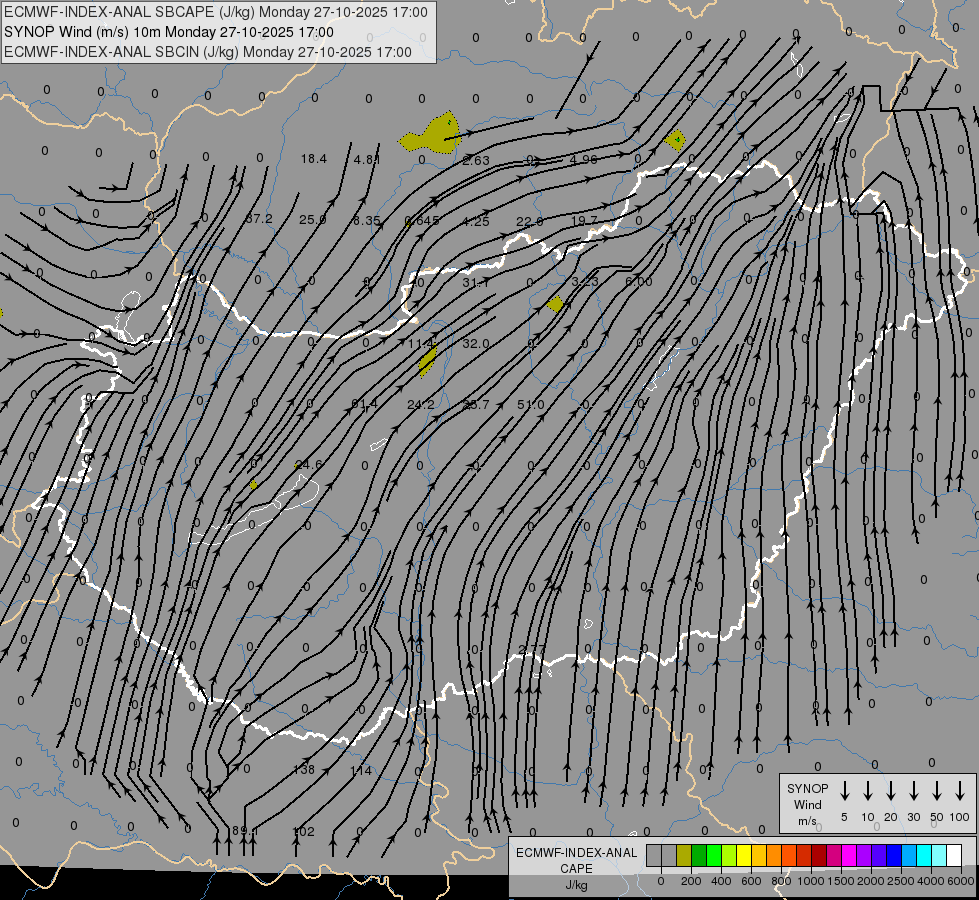Click the 4.81 value near top
979x900 pixels.
point(367,159)
